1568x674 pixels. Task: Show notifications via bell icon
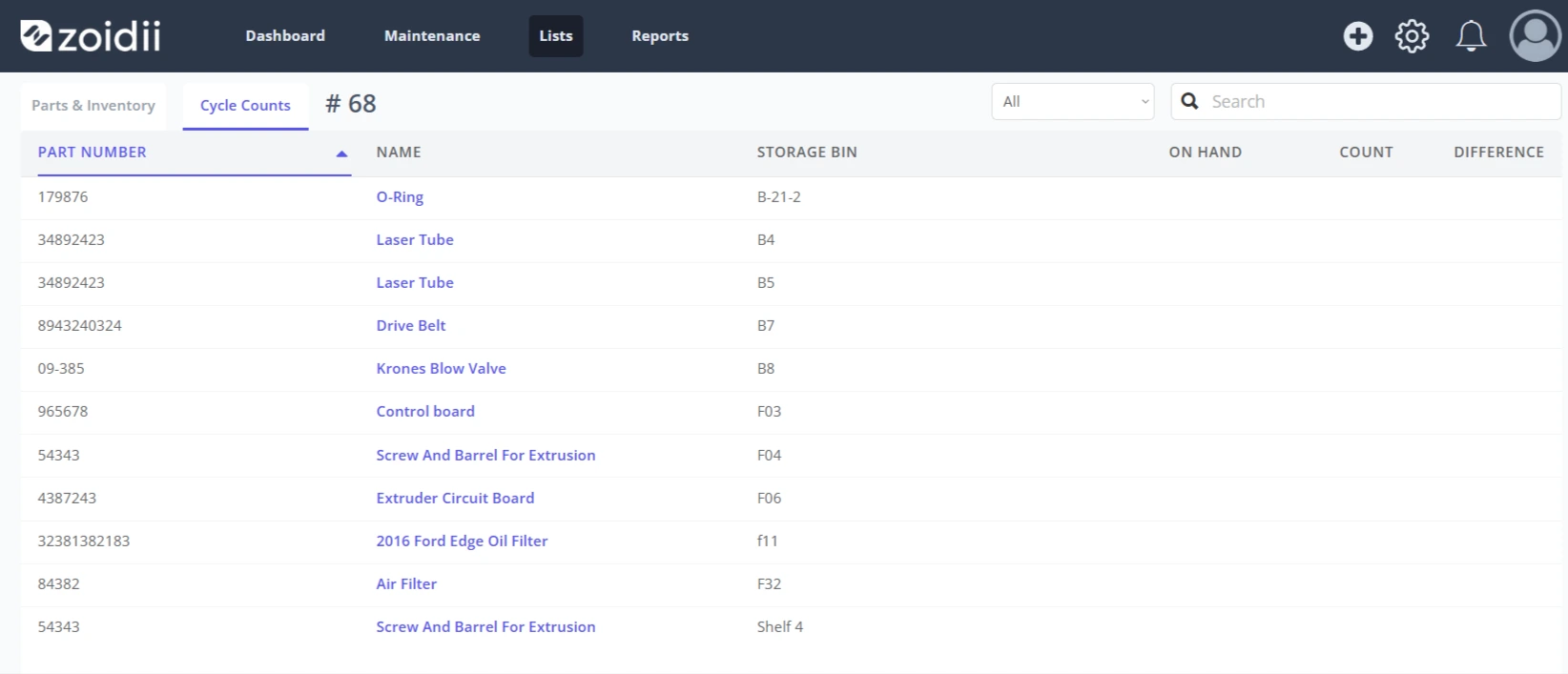[1471, 36]
